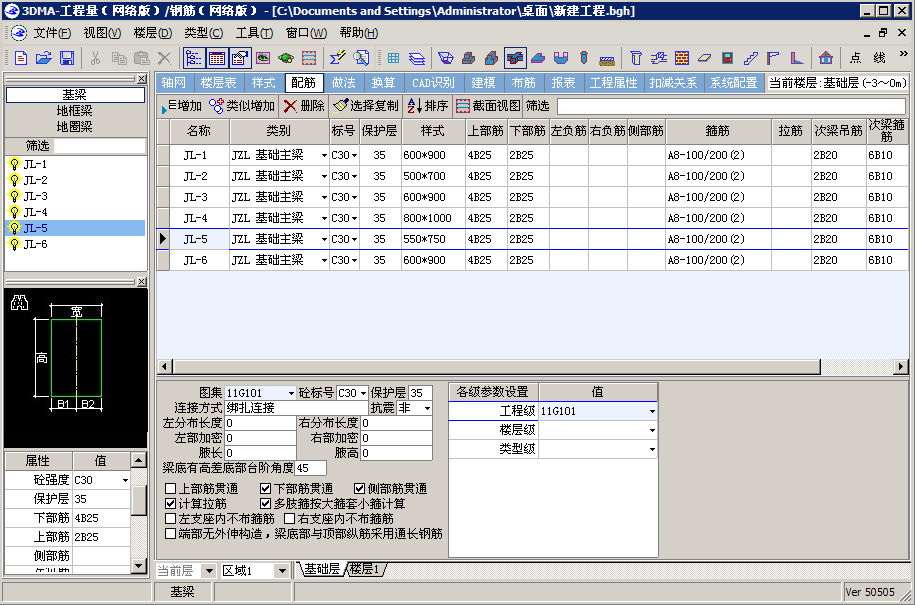Select JL-3 in the beam list
This screenshot has width=915, height=605.
35,196
